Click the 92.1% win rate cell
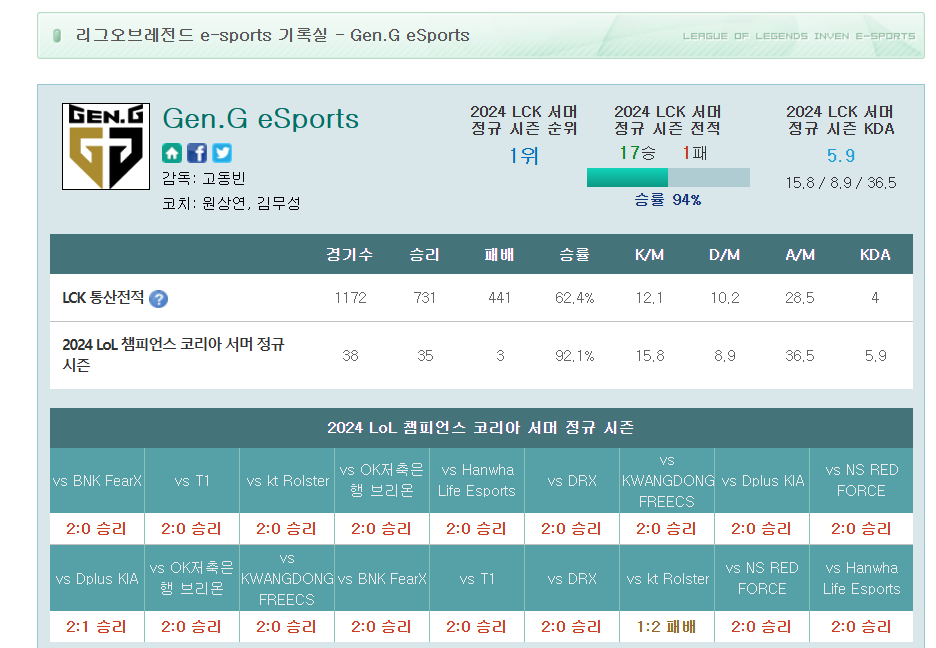The height and width of the screenshot is (648, 936). pyautogui.click(x=574, y=356)
